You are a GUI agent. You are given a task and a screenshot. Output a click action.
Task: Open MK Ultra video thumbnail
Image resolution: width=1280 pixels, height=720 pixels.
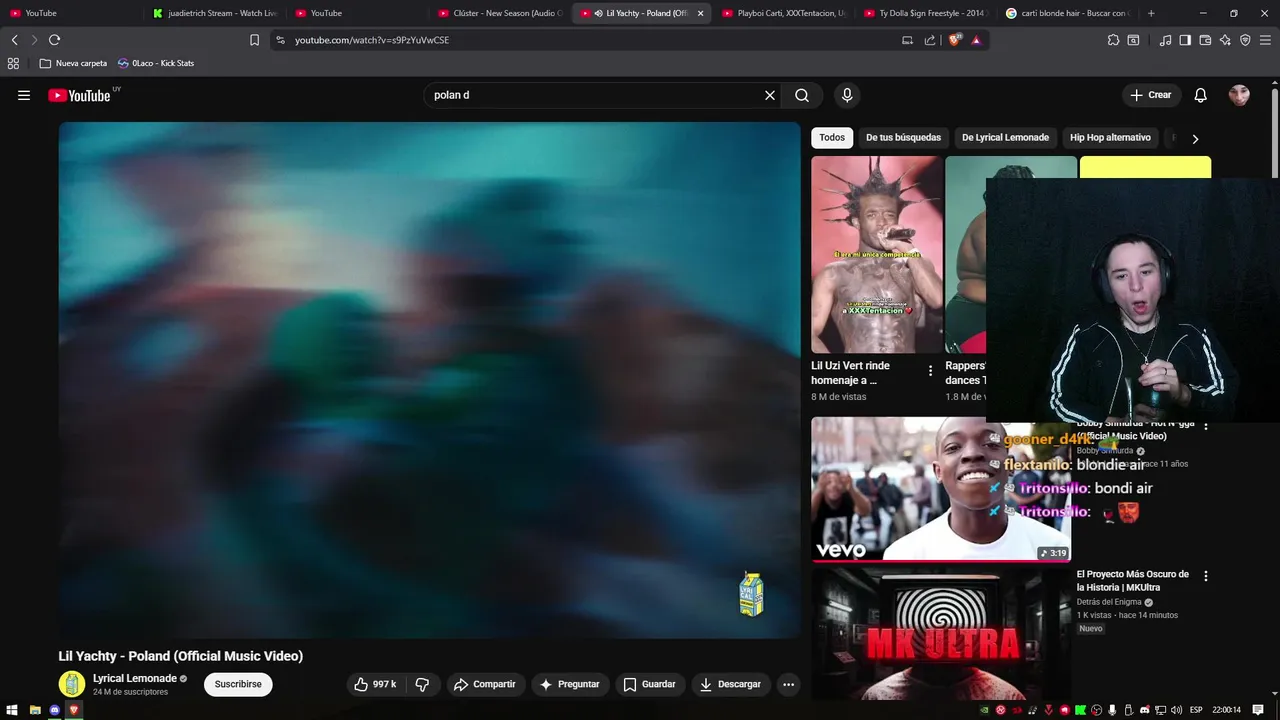940,634
